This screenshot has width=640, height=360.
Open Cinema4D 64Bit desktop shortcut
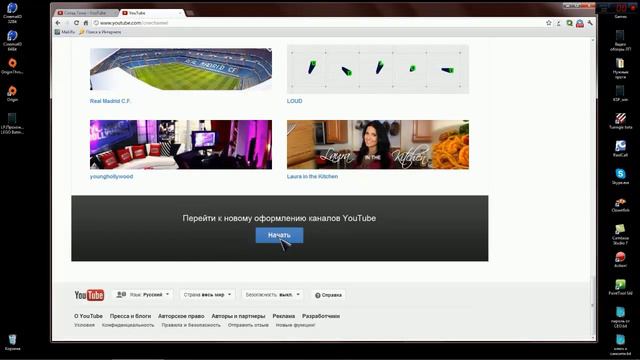pyautogui.click(x=12, y=40)
